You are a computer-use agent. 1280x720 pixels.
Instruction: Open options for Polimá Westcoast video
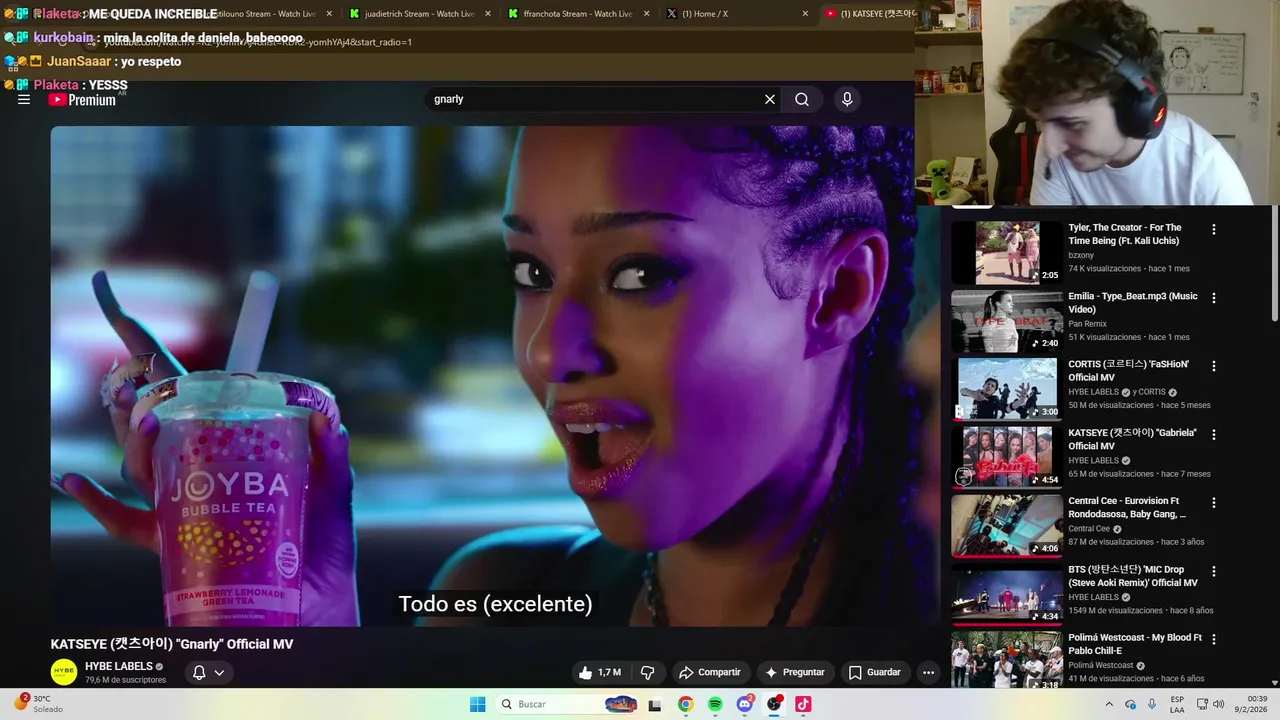(1214, 639)
